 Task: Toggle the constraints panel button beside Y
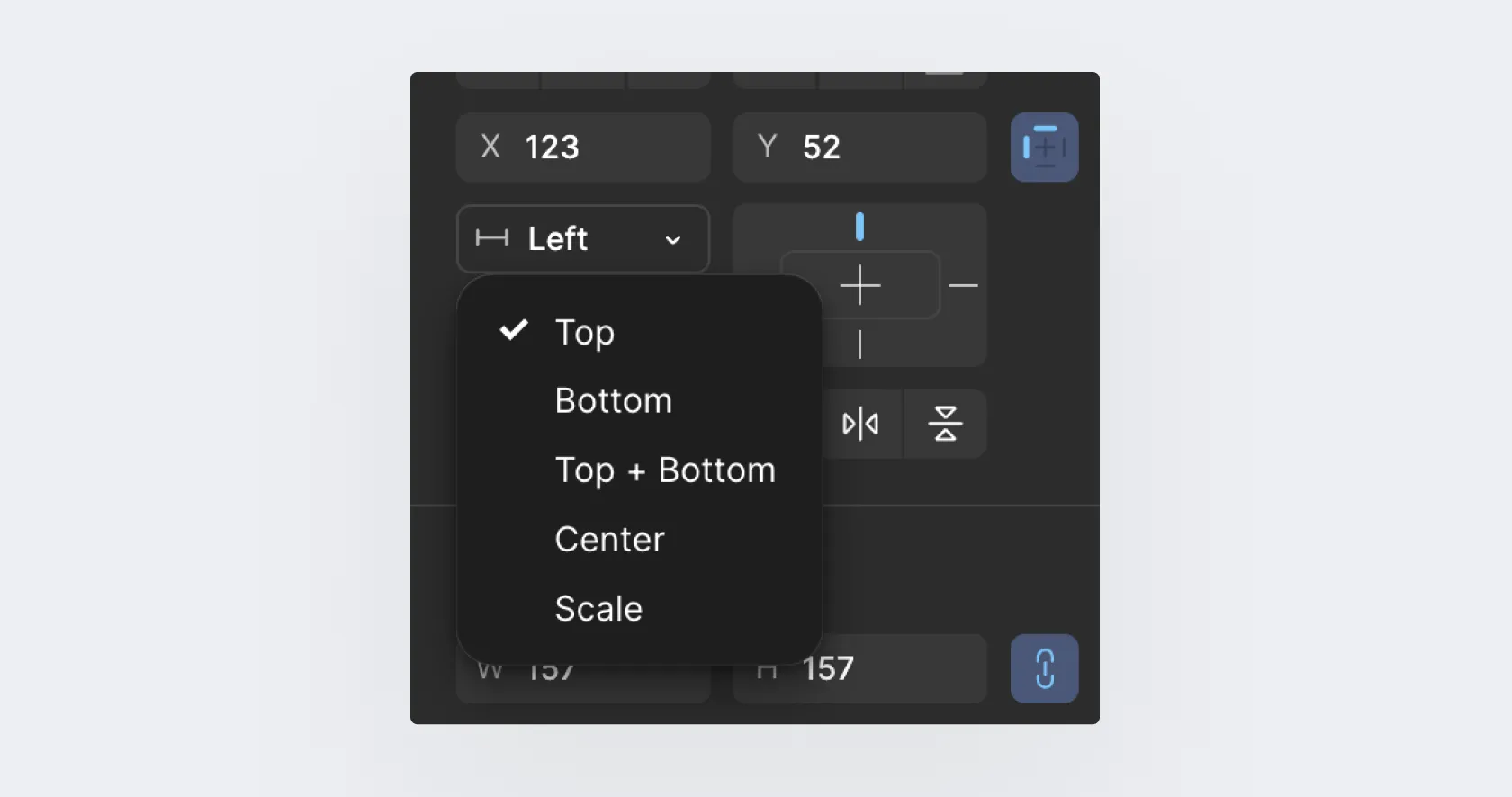[1044, 148]
